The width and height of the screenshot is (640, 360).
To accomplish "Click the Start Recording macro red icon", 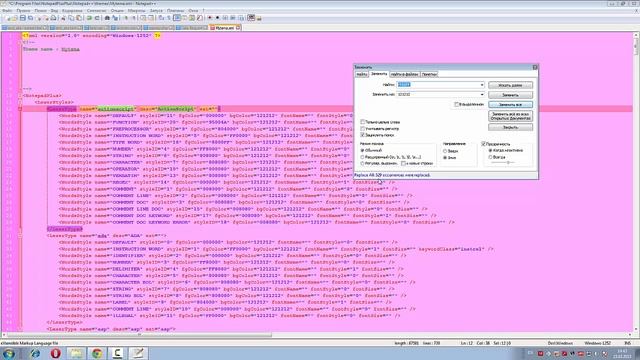I will tap(209, 18).
